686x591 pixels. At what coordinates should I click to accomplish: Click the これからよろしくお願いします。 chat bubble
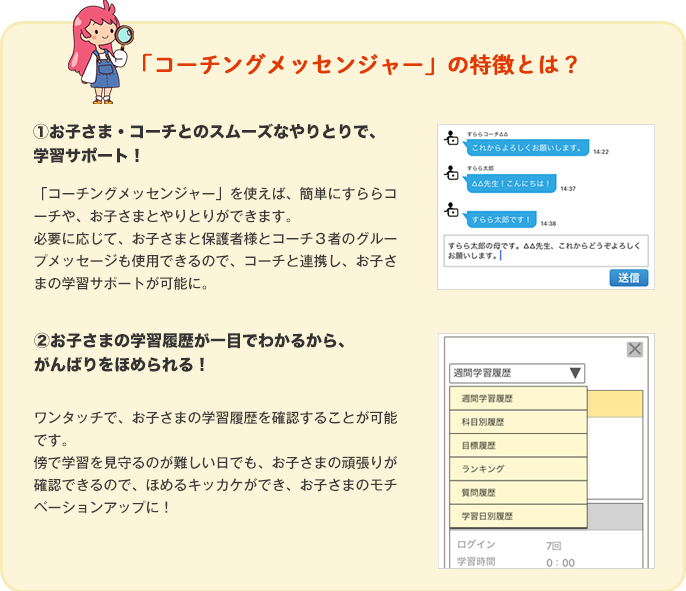point(527,148)
